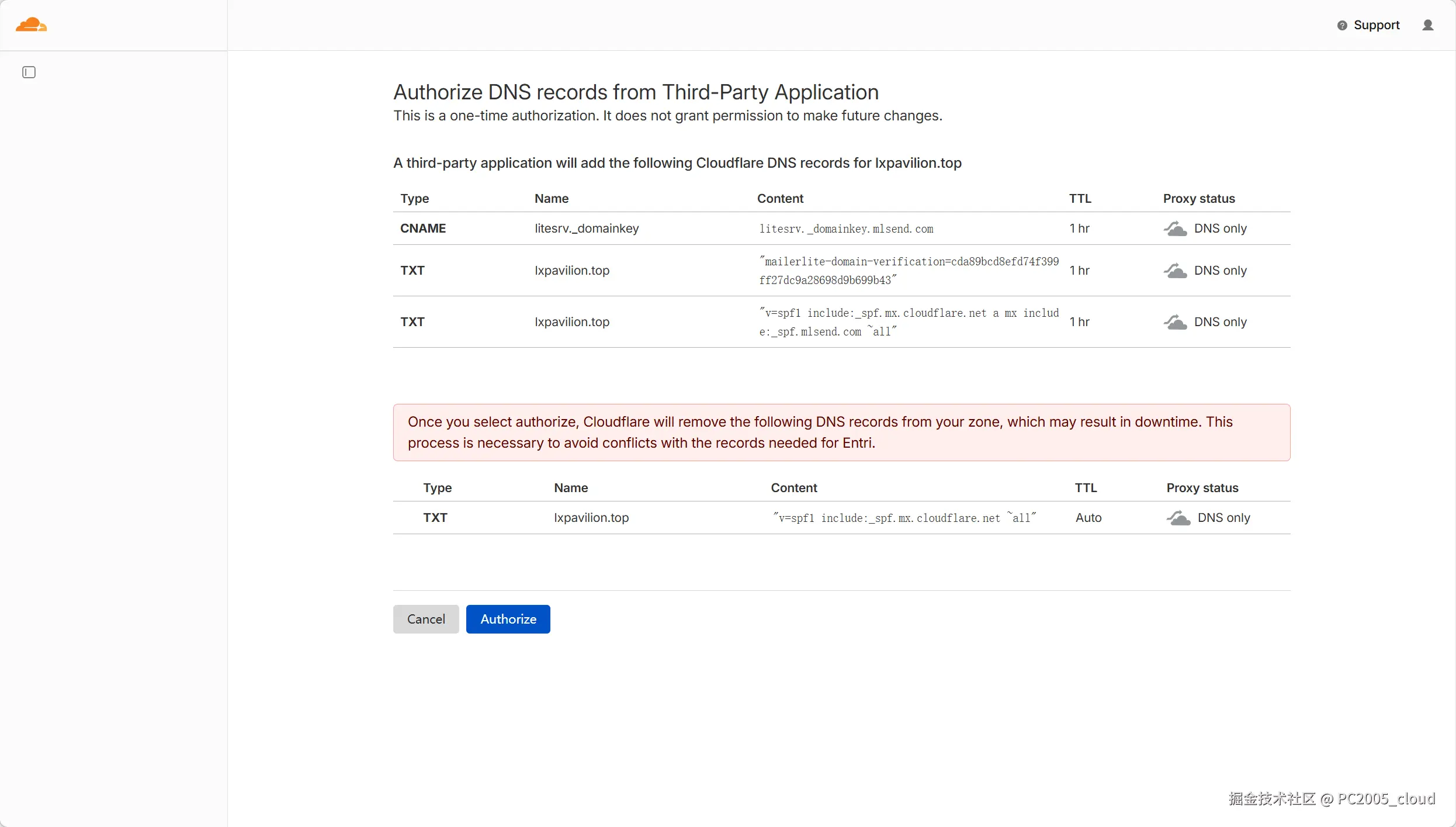Click the TTL header of the removal table
The height and width of the screenshot is (827, 1456).
(x=1086, y=488)
